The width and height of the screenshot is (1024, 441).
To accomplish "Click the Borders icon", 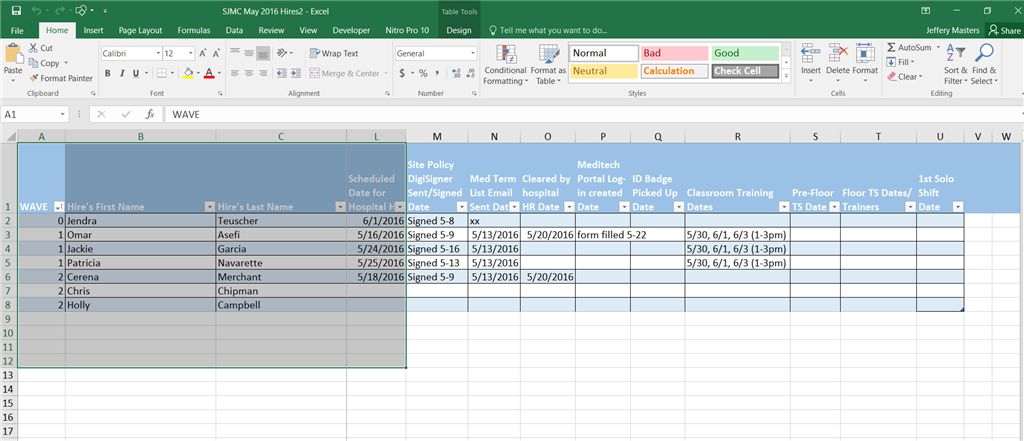I will coord(161,73).
